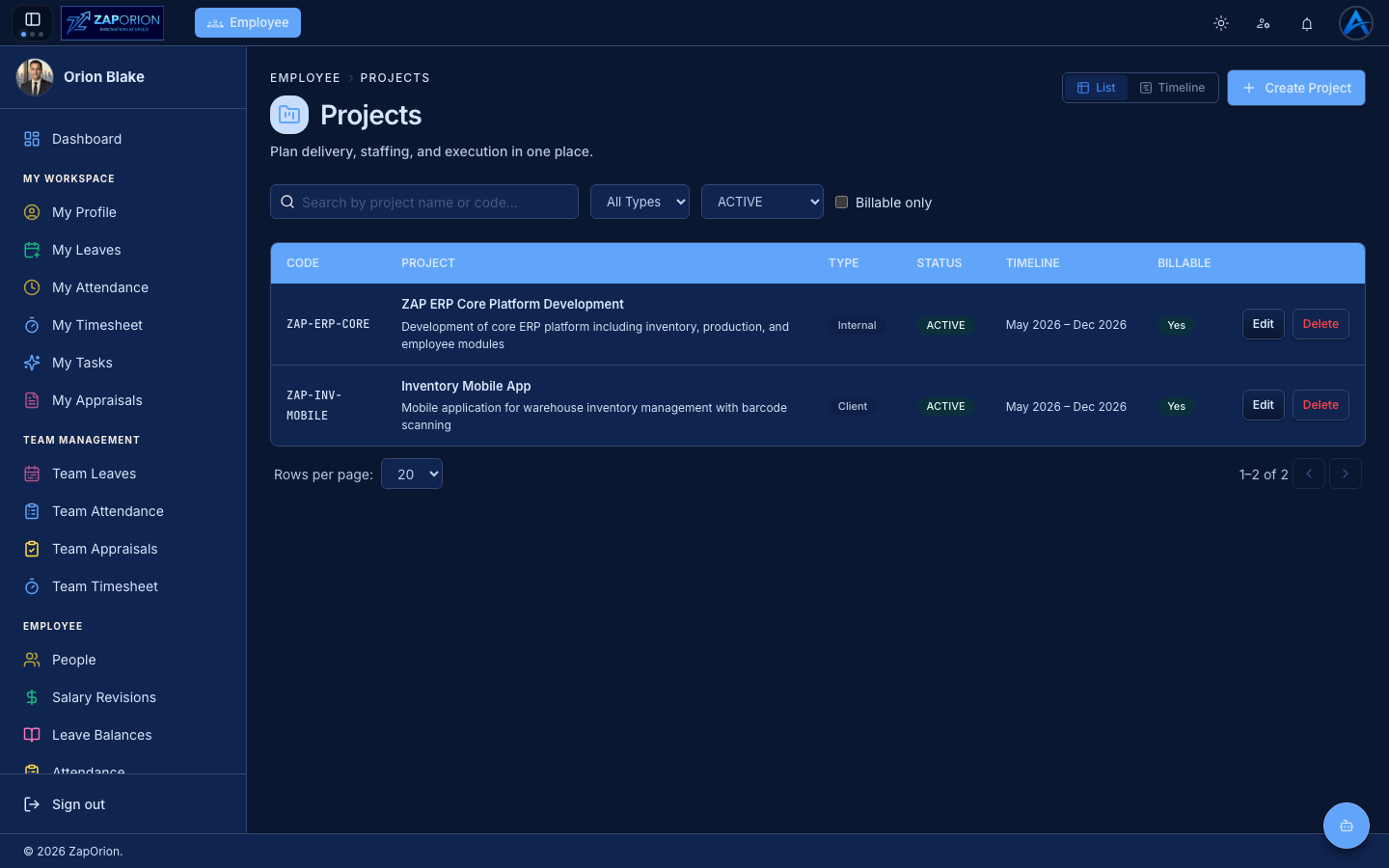Toggle the sidebar panel icon

32,19
